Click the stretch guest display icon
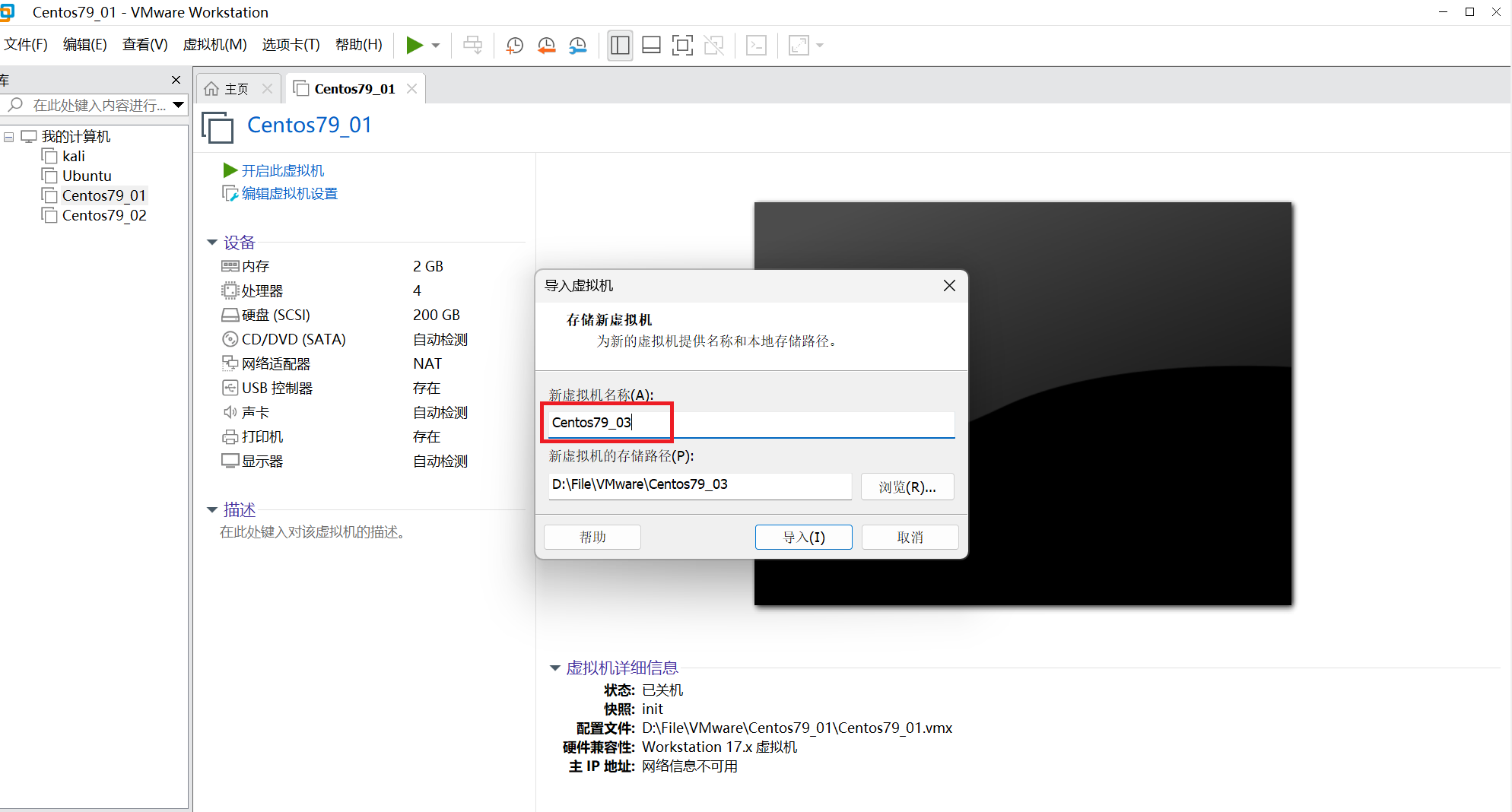Image resolution: width=1512 pixels, height=812 pixels. pyautogui.click(x=799, y=46)
